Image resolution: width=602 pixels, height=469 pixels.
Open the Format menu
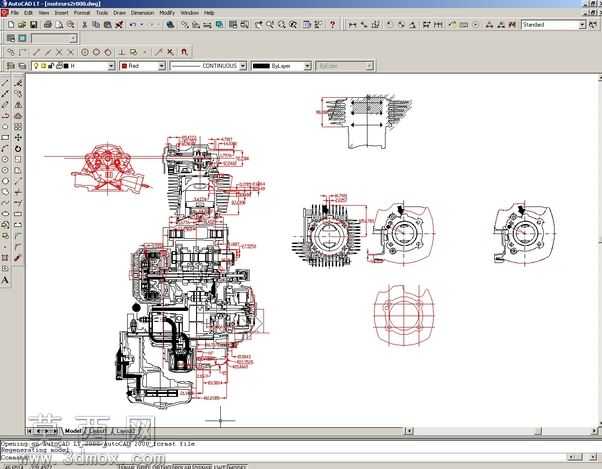(81, 13)
